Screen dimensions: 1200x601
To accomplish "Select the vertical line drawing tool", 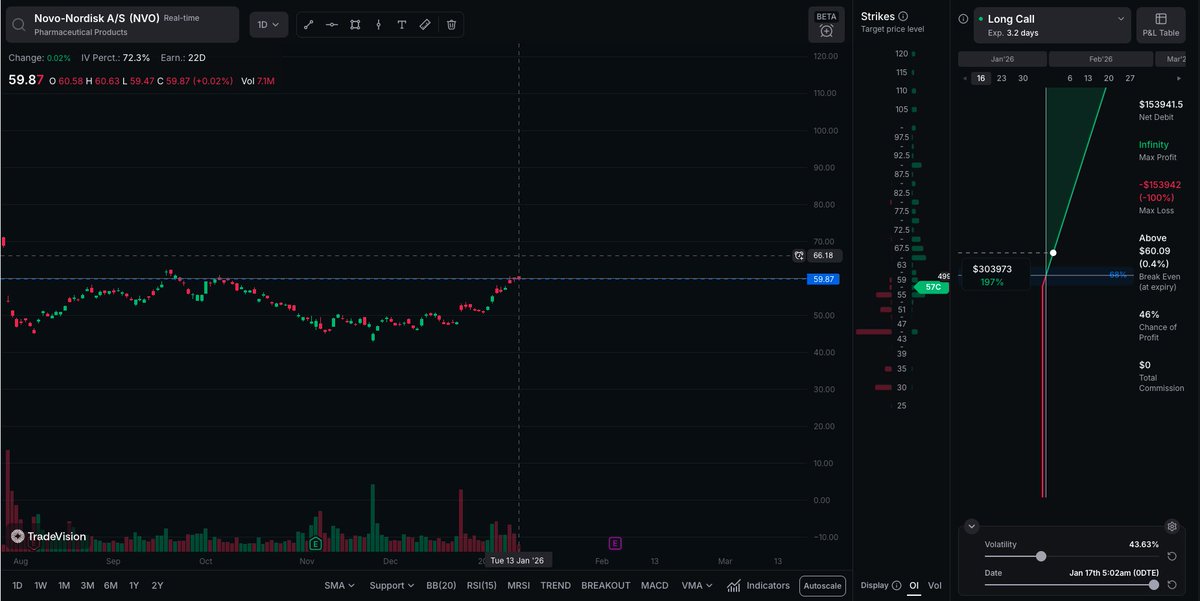I will [378, 25].
